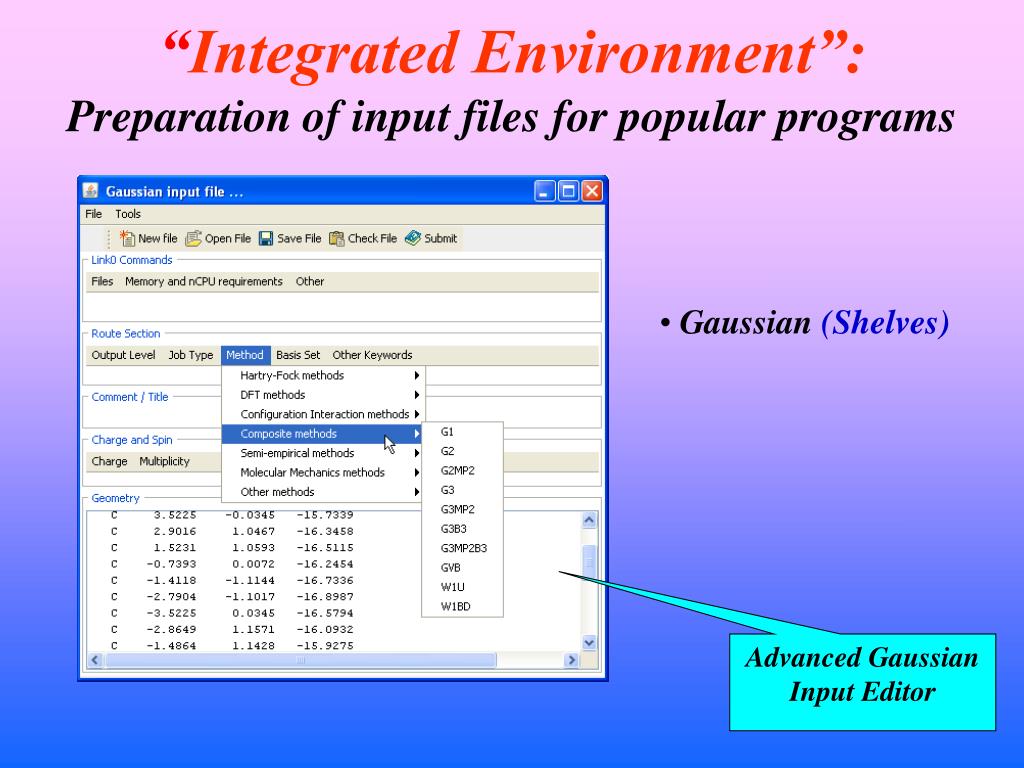Maximize the Gaussian input file window
Screen dimensions: 1024x768
[568, 191]
